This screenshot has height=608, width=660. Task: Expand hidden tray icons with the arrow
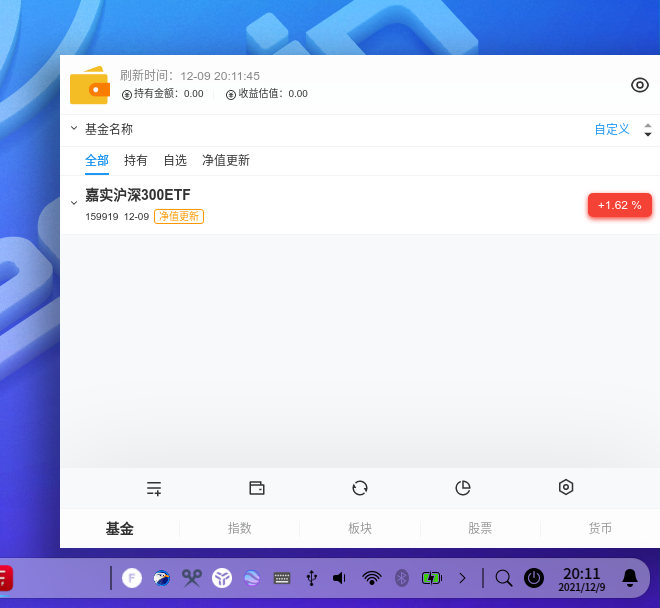pos(462,577)
